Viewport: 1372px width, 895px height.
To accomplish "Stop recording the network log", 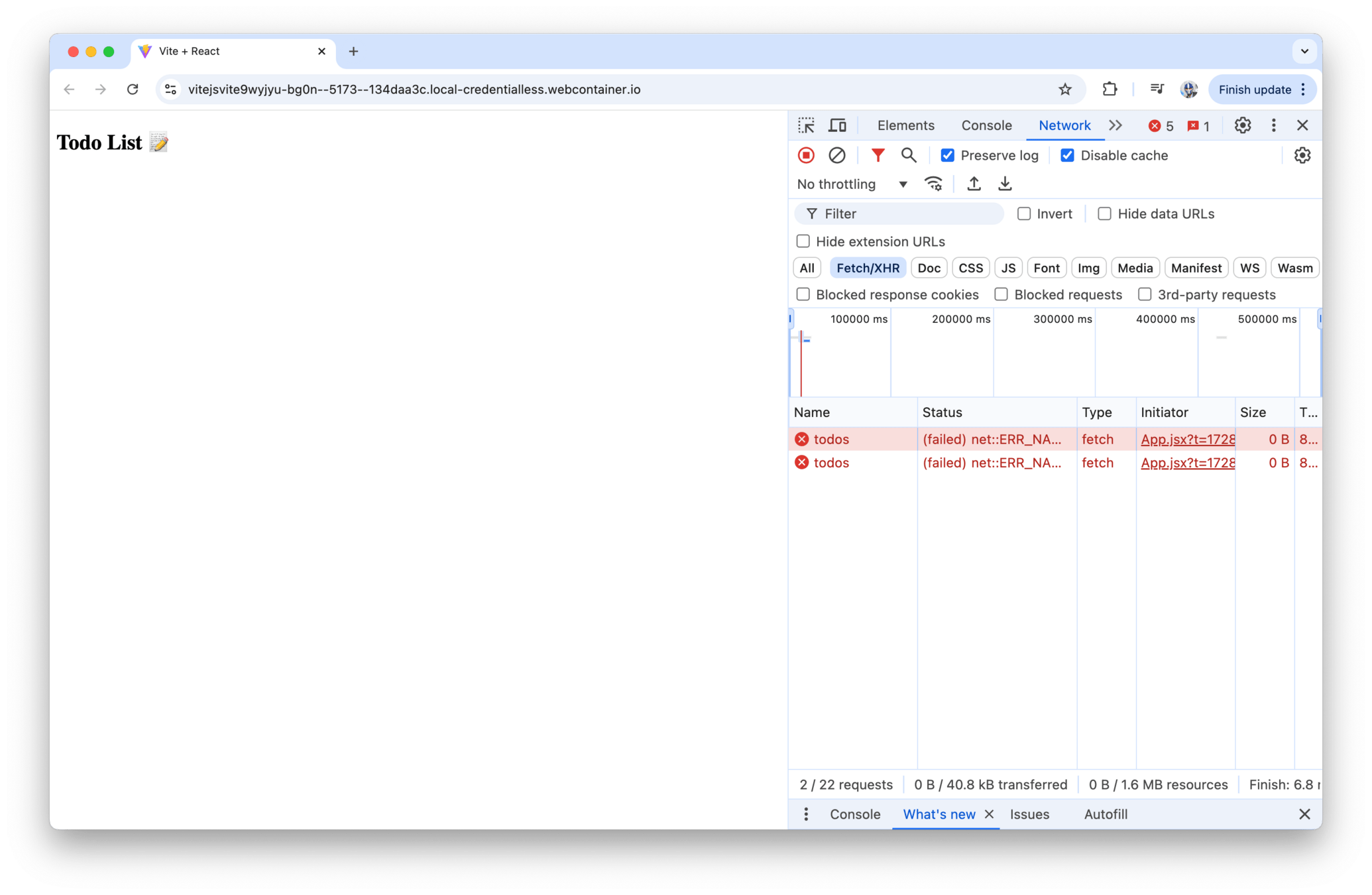I will pyautogui.click(x=806, y=155).
